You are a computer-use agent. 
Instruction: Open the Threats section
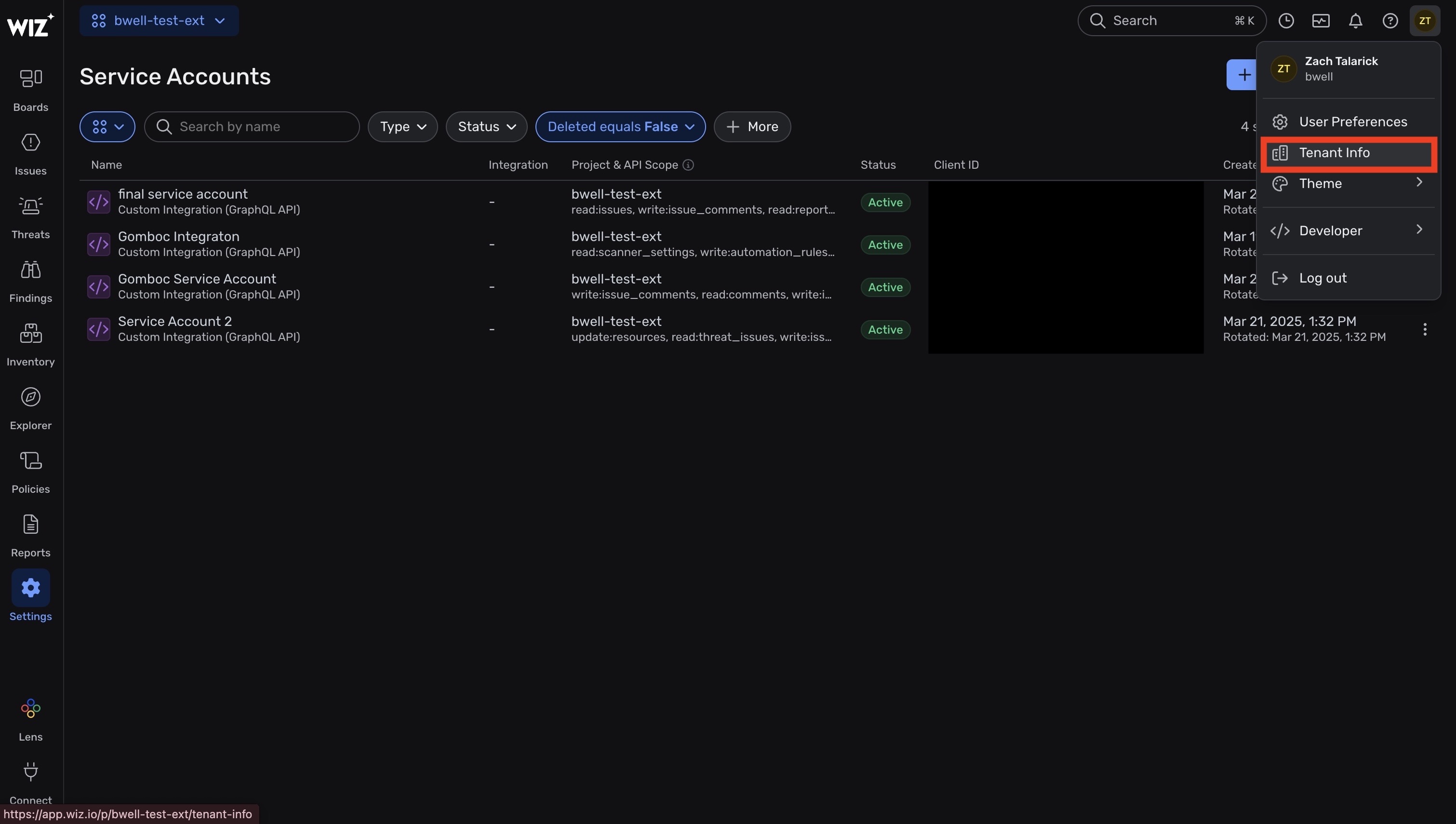pos(30,218)
